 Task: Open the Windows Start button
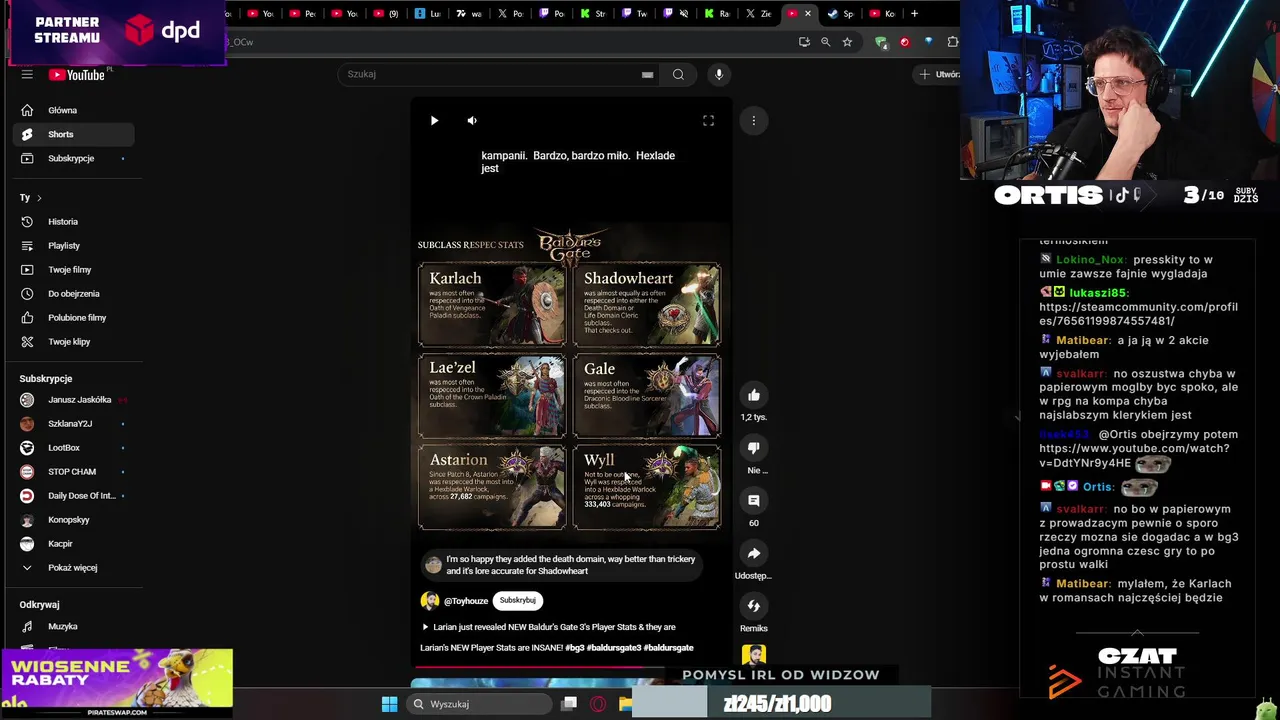[x=389, y=704]
